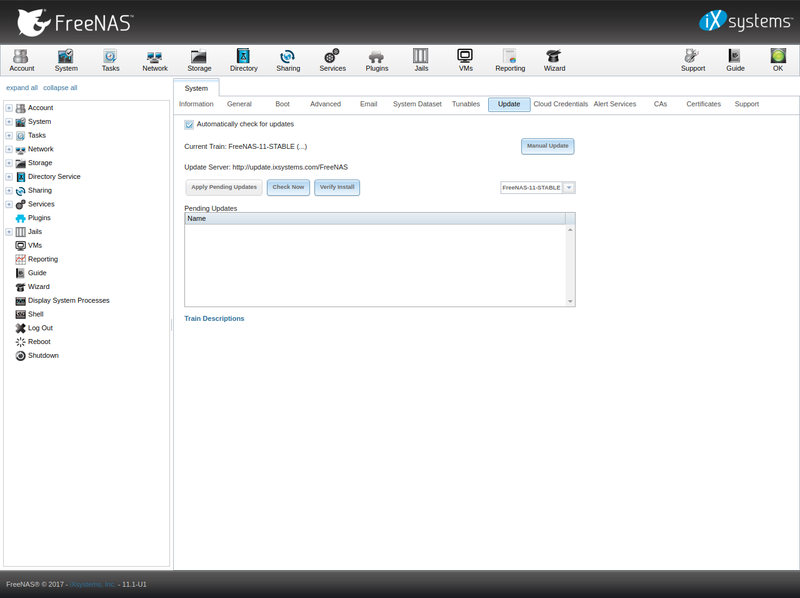Open Plugins in the sidebar tree
Screen dimensions: 800x598
pos(39,218)
